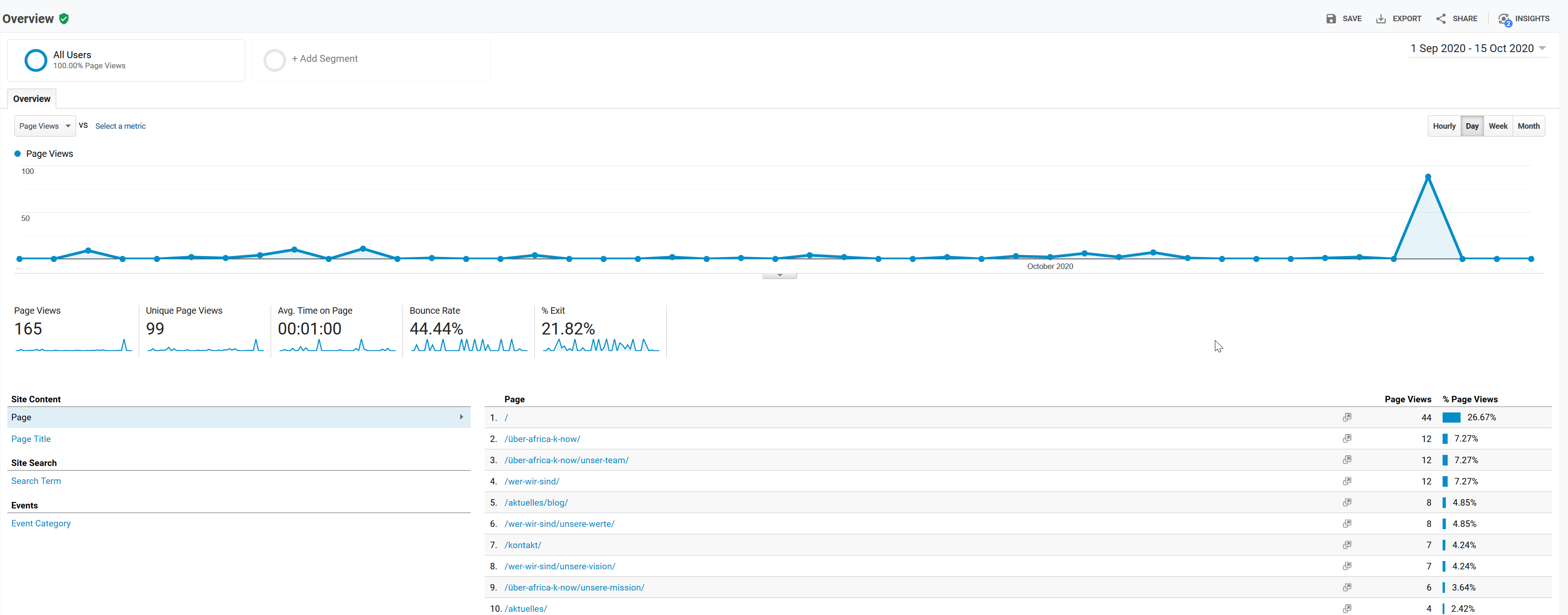The width and height of the screenshot is (1568, 615).
Task: Click the Save icon in toolbar
Action: tap(1332, 17)
